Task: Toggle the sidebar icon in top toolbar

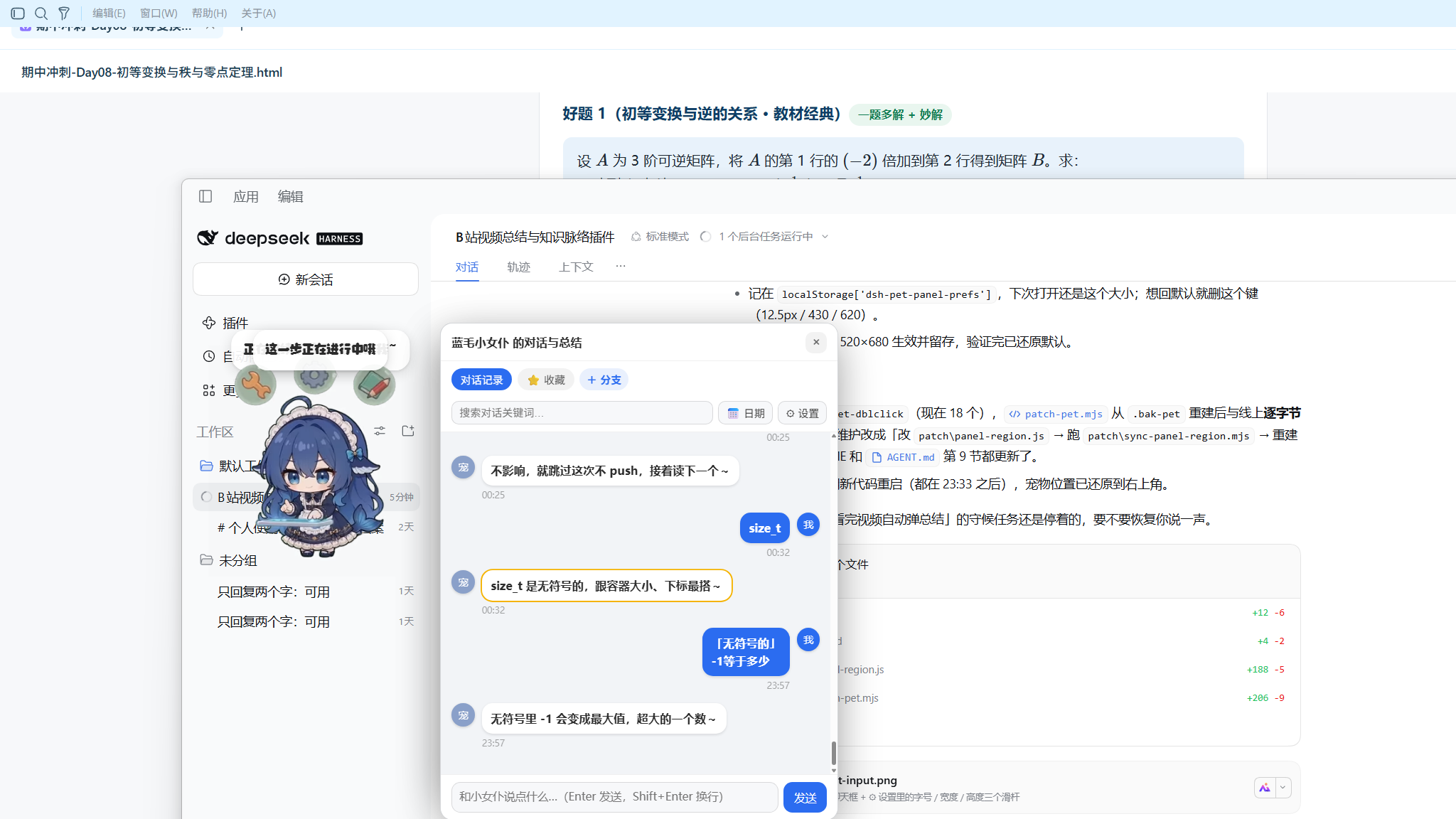Action: point(18,13)
